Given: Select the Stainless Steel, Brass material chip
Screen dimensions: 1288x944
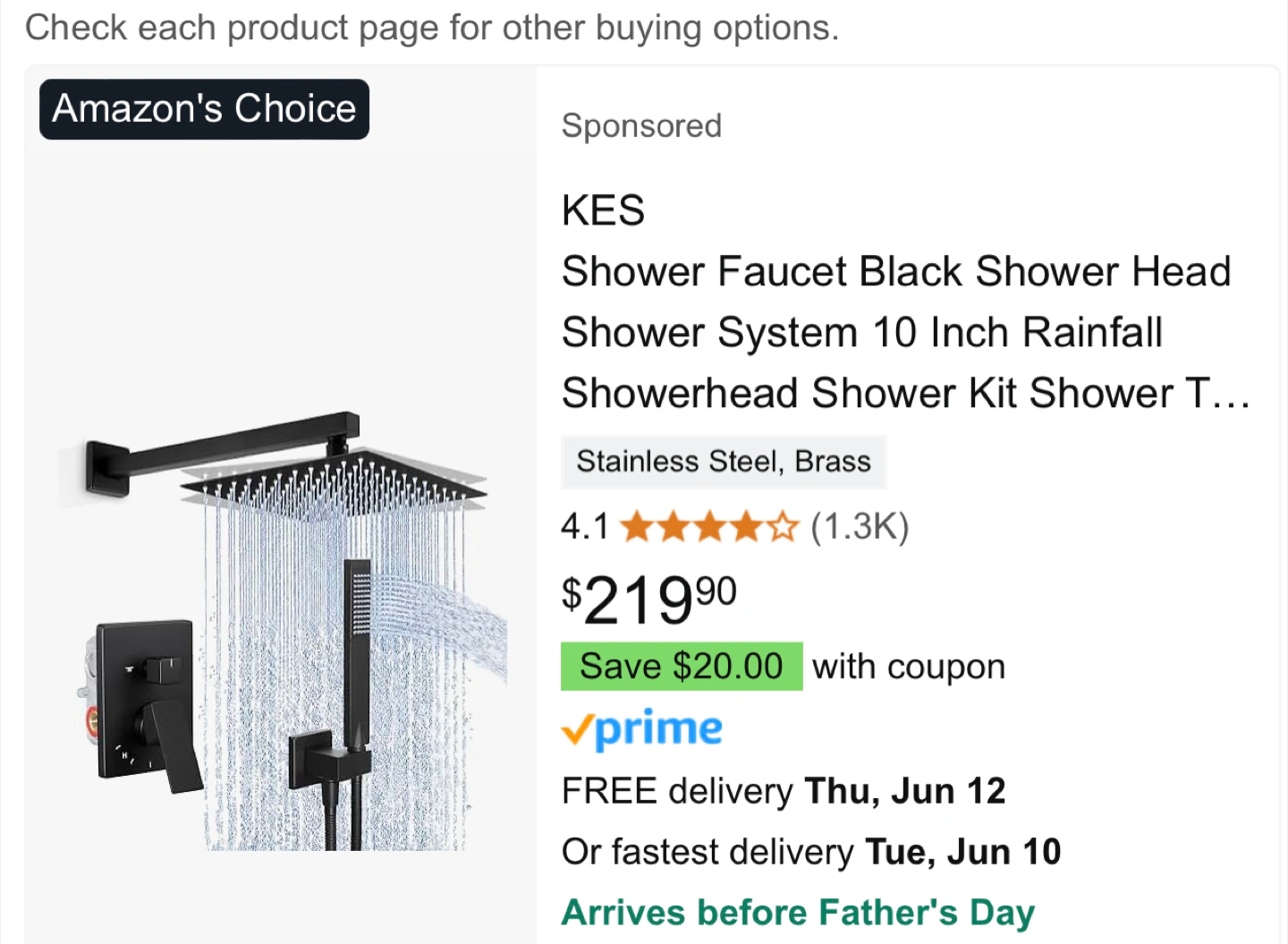Looking at the screenshot, I should tap(723, 462).
